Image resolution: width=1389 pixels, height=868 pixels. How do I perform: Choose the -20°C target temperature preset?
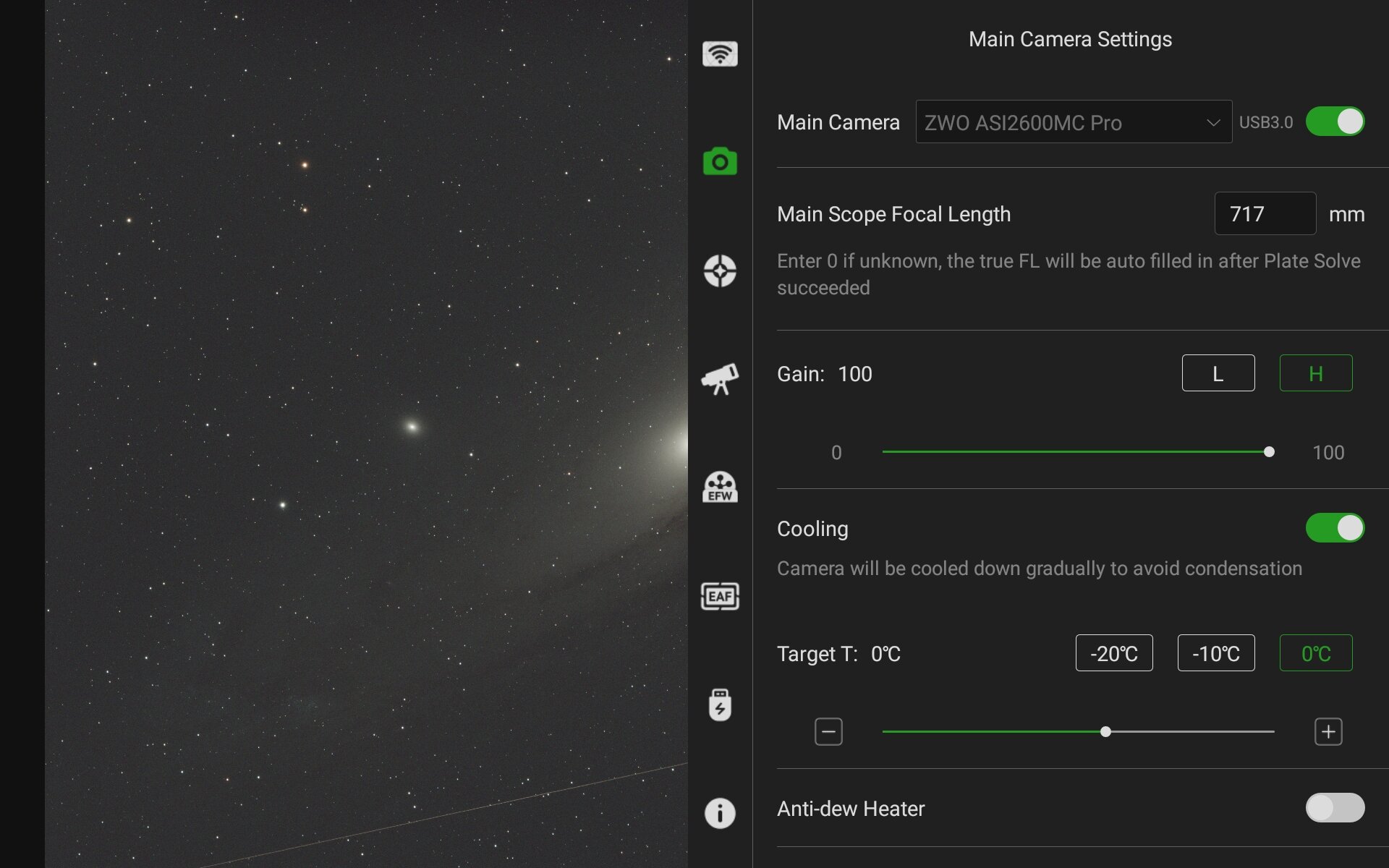pos(1114,653)
